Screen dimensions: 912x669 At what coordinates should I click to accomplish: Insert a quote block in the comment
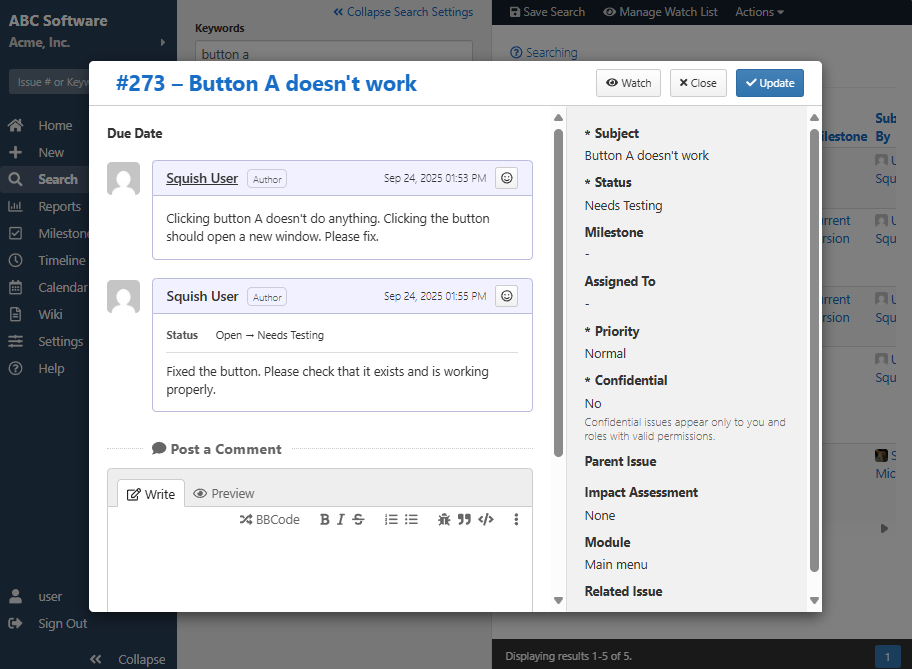[x=464, y=519]
